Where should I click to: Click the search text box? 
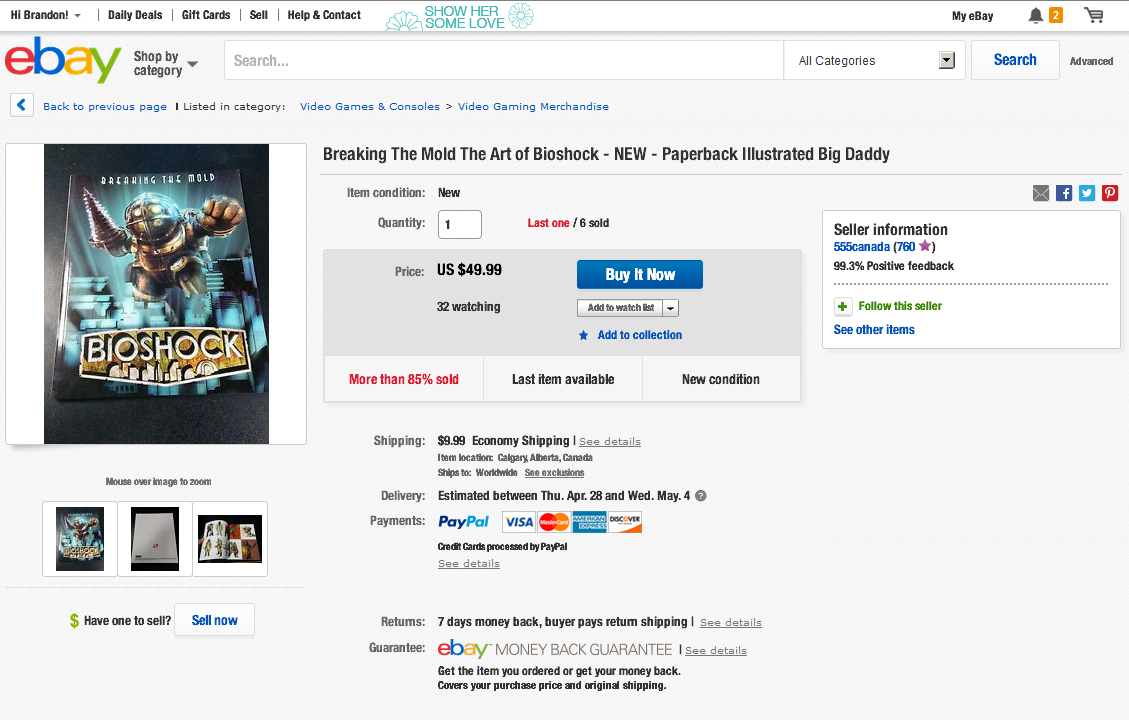(504, 61)
